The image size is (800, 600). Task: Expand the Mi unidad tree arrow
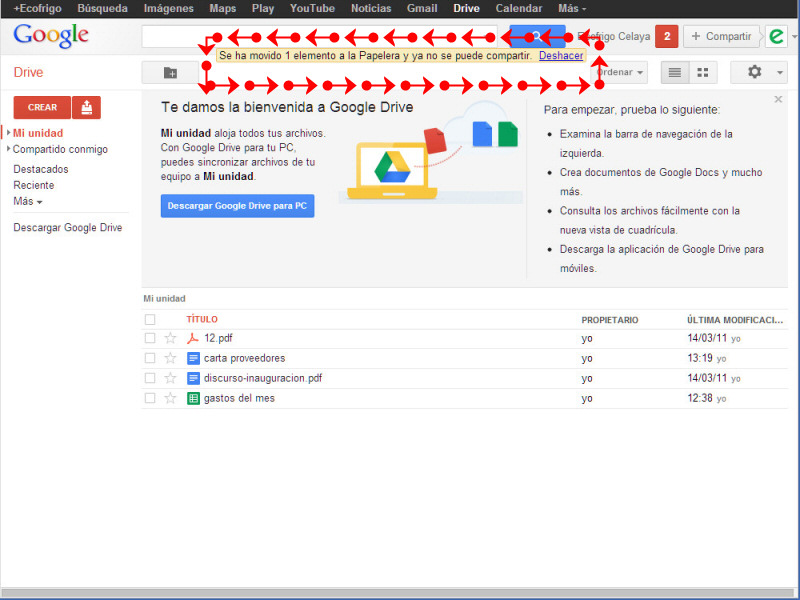point(8,133)
